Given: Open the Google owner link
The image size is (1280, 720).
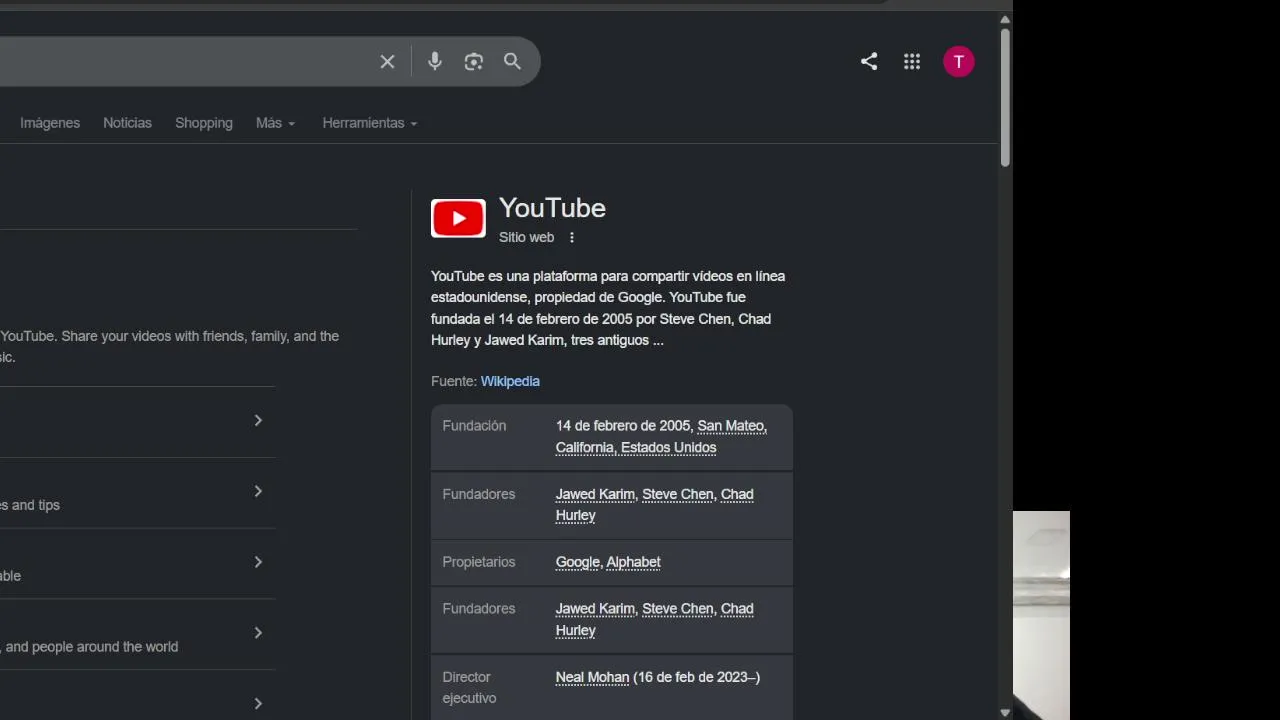Looking at the screenshot, I should coord(578,562).
